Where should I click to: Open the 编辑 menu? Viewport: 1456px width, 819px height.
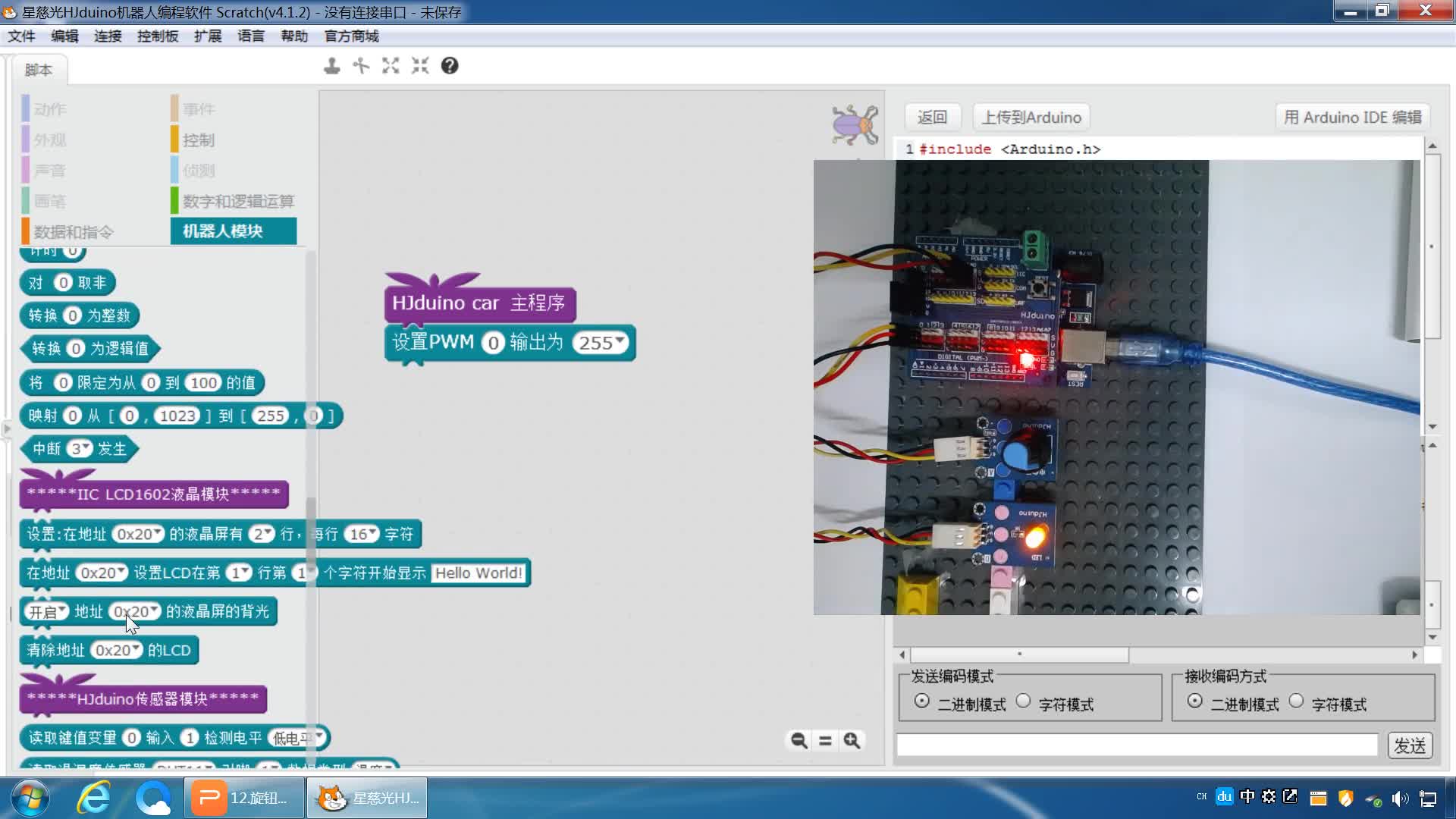pos(65,36)
